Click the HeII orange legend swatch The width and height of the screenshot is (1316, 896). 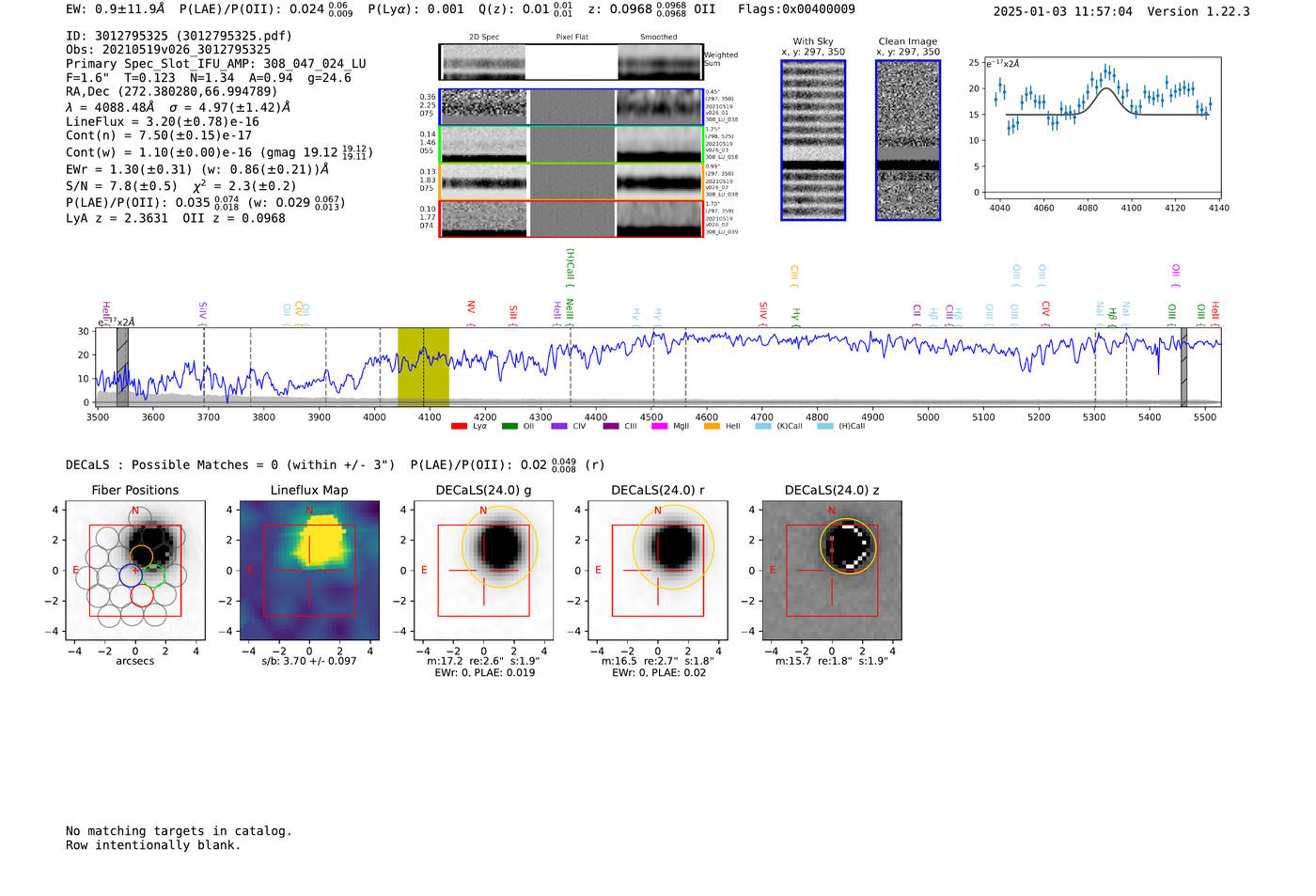(712, 426)
